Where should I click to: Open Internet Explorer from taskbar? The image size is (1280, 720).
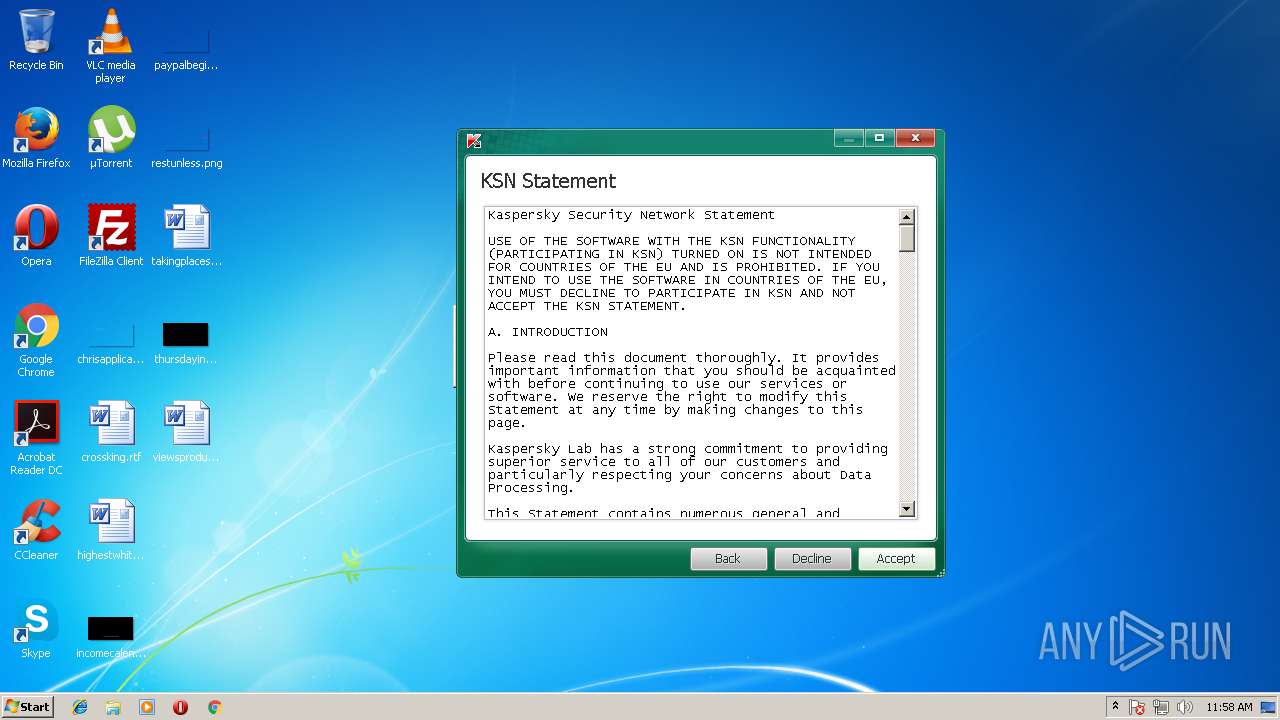pyautogui.click(x=80, y=707)
